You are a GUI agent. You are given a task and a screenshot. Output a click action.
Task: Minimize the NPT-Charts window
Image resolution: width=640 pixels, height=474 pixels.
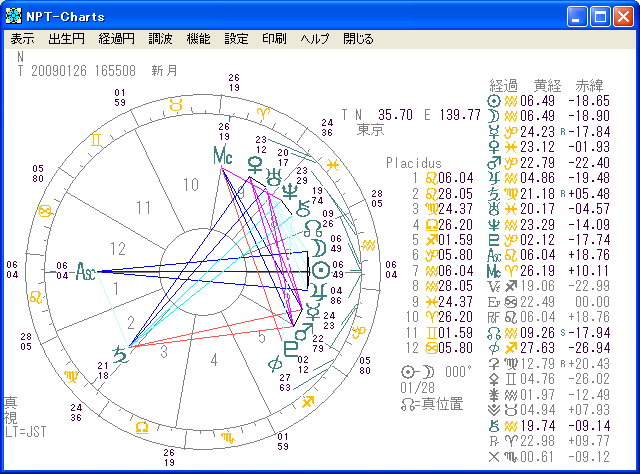coord(577,17)
